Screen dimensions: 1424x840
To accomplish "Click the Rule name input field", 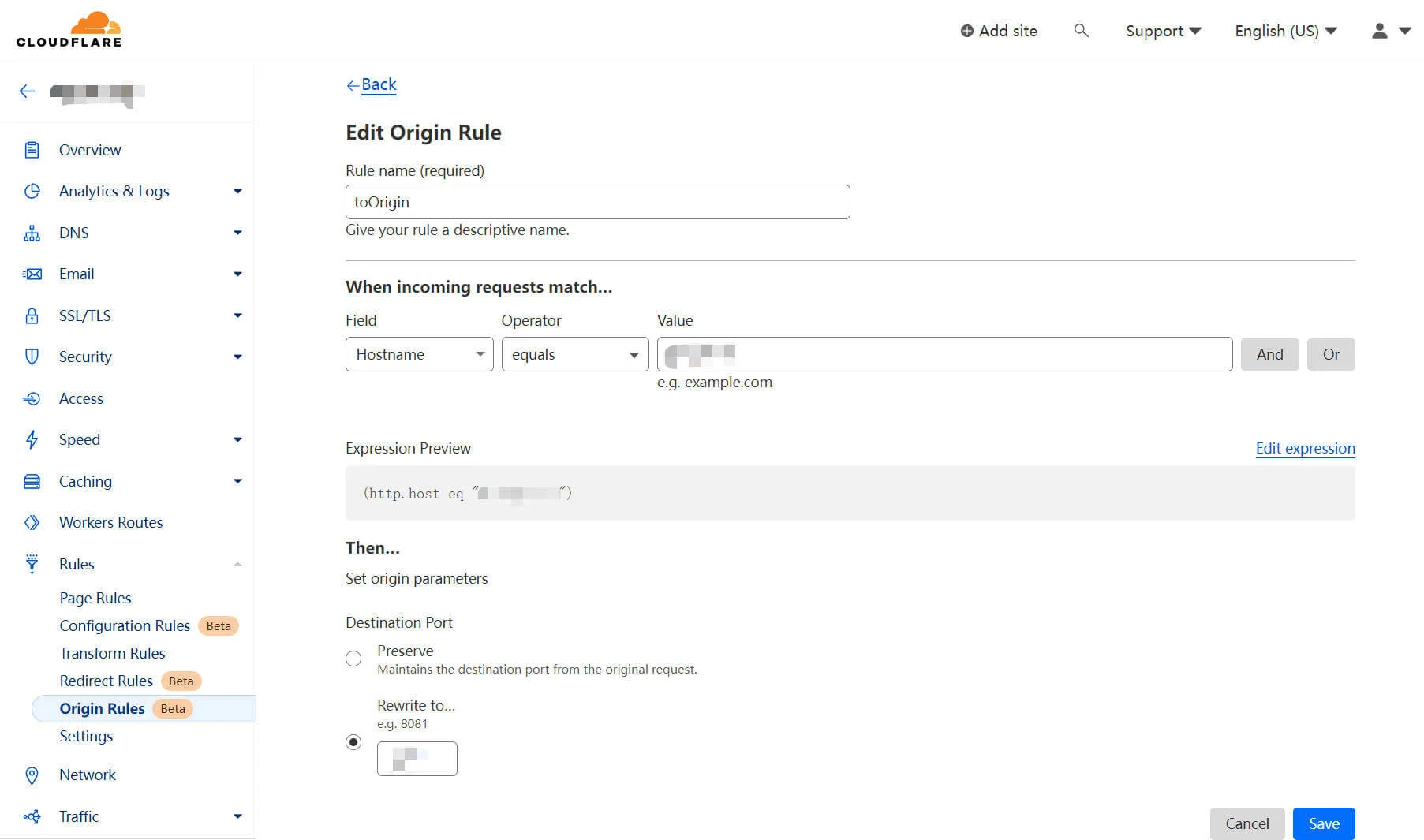I will (597, 202).
